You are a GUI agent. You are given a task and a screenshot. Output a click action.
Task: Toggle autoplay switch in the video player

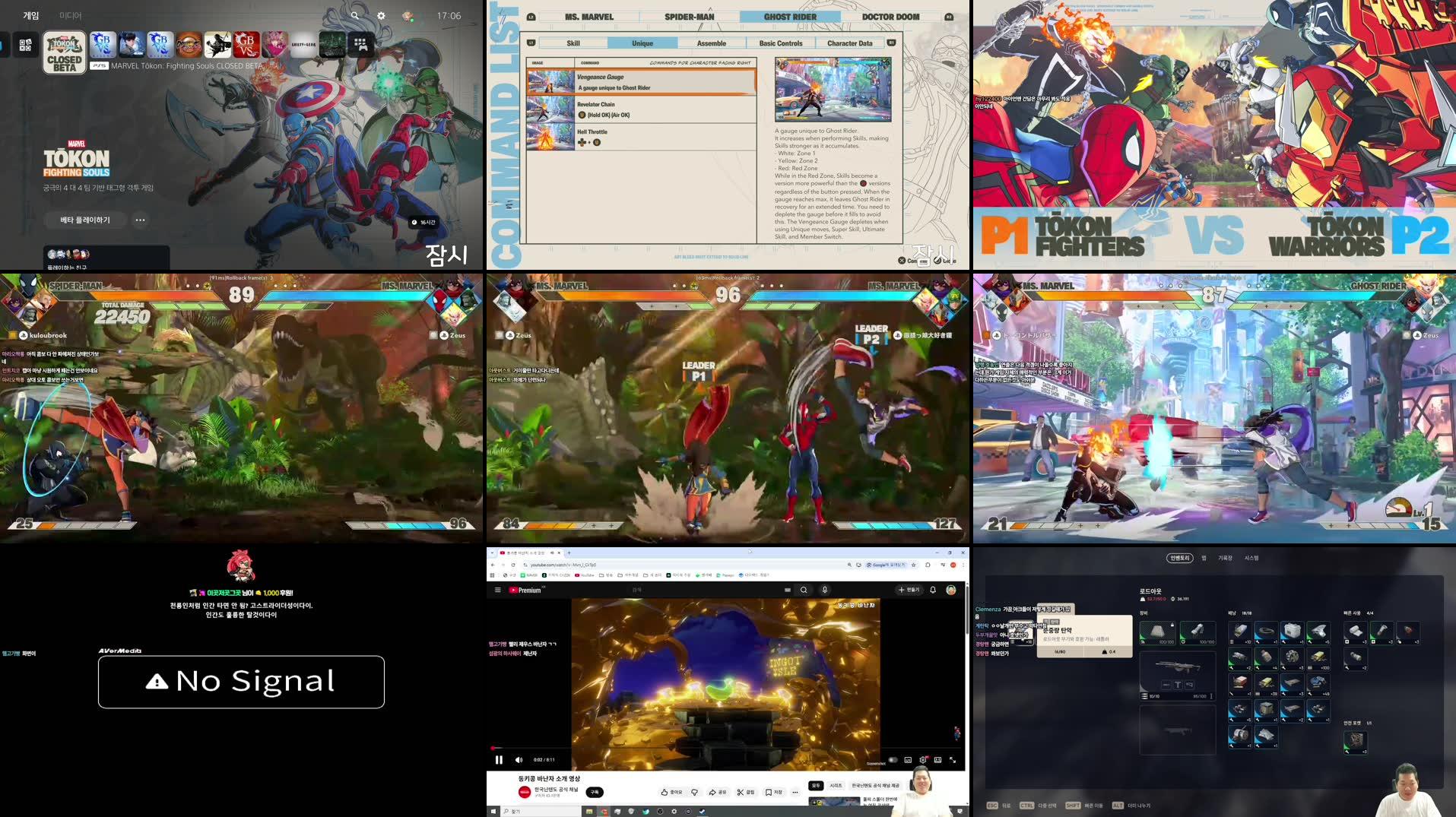(x=892, y=761)
